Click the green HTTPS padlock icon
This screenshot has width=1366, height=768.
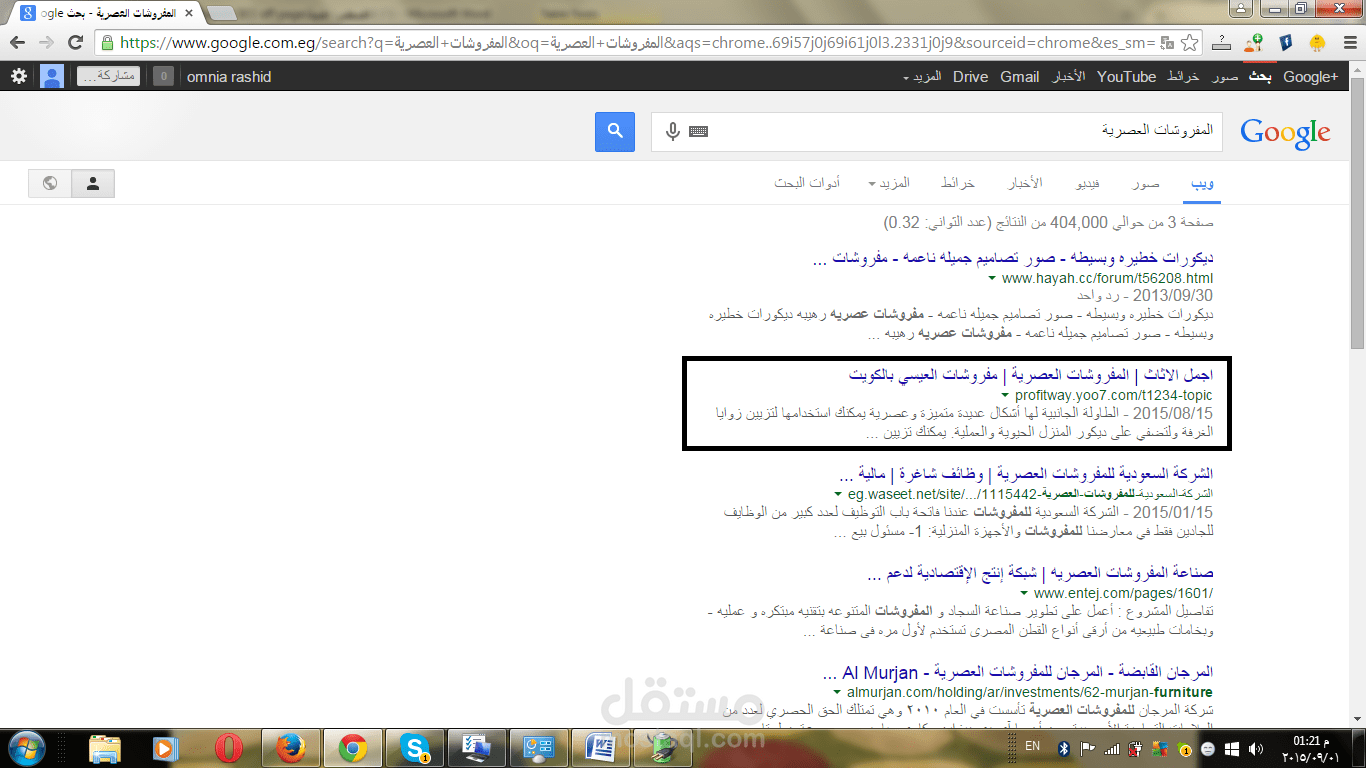click(x=108, y=43)
